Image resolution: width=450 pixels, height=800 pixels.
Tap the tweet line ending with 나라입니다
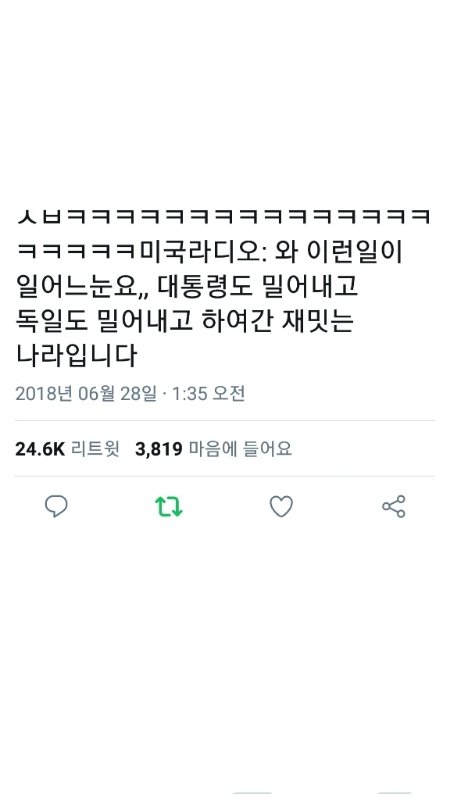[77, 356]
